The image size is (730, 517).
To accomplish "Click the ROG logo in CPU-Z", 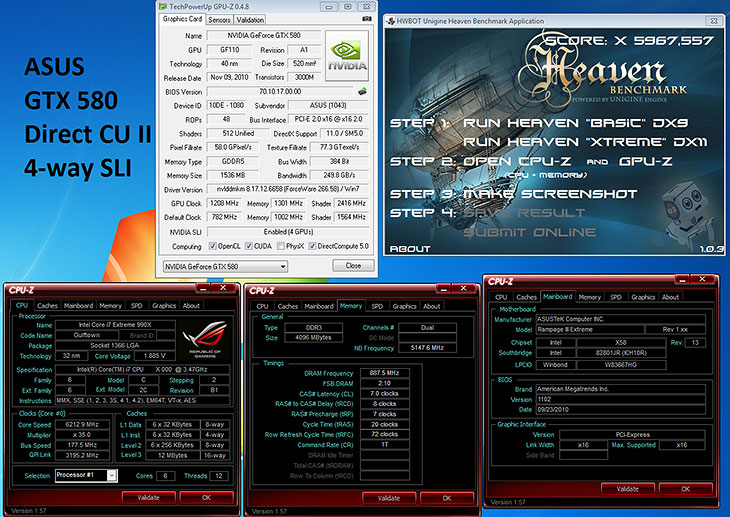I will (x=205, y=339).
